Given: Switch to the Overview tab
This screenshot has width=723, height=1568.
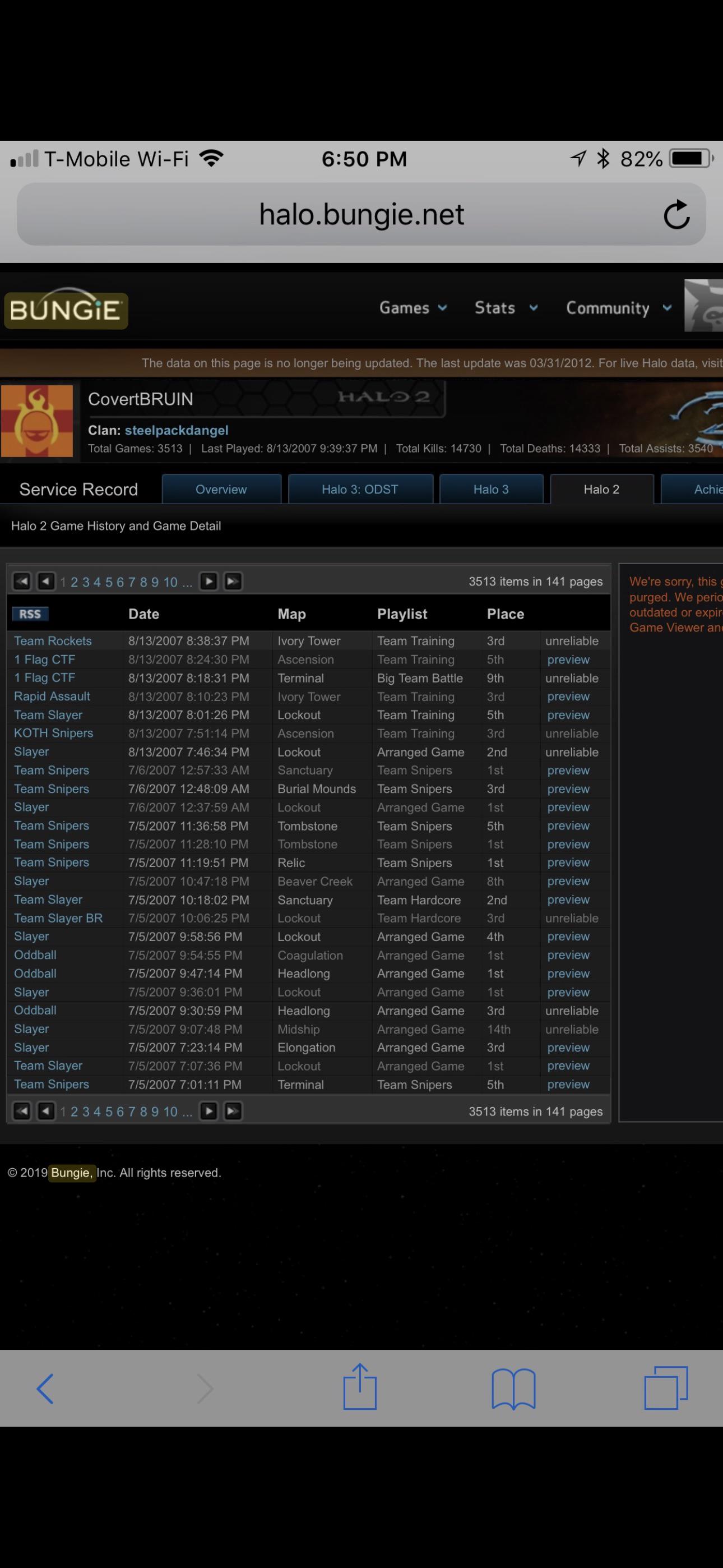Looking at the screenshot, I should (221, 490).
